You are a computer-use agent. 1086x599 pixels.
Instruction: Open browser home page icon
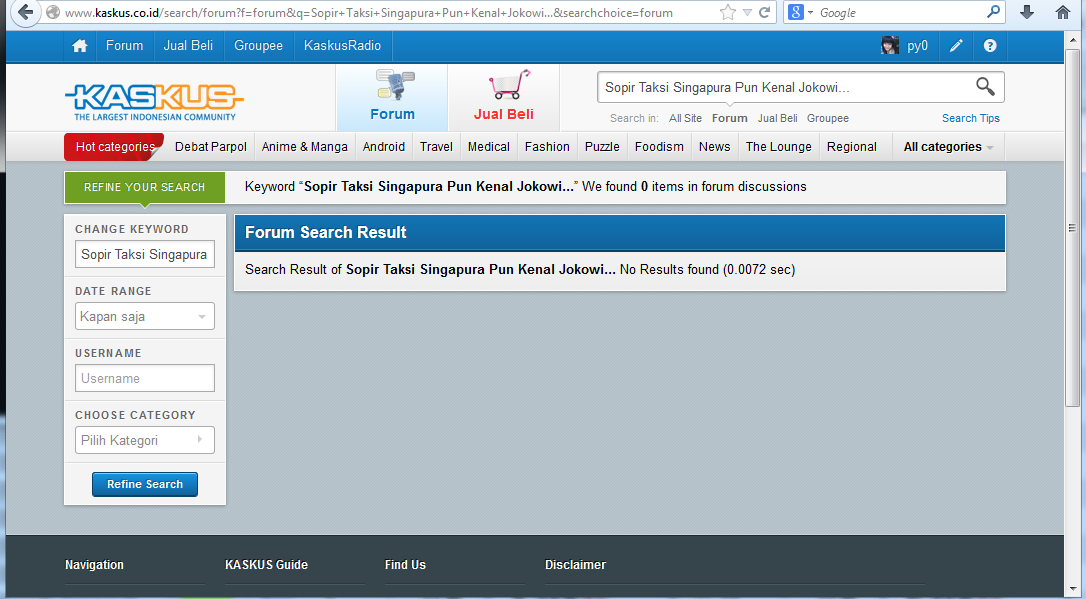point(1063,12)
